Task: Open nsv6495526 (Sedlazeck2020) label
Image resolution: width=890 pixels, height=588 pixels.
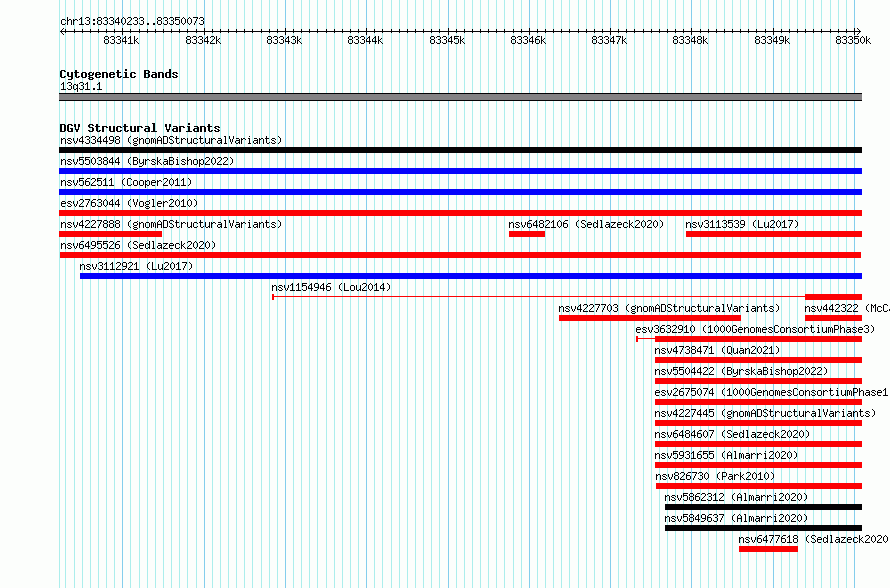Action: point(138,245)
